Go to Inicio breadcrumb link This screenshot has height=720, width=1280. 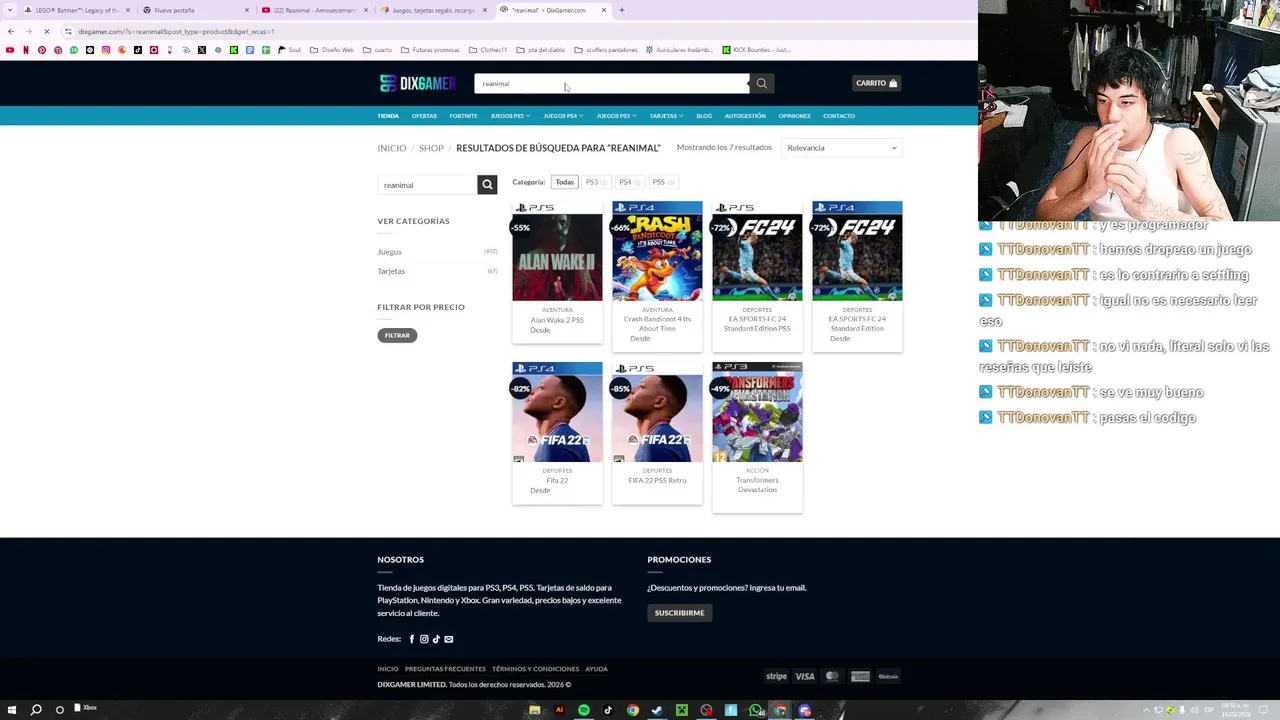[x=392, y=148]
